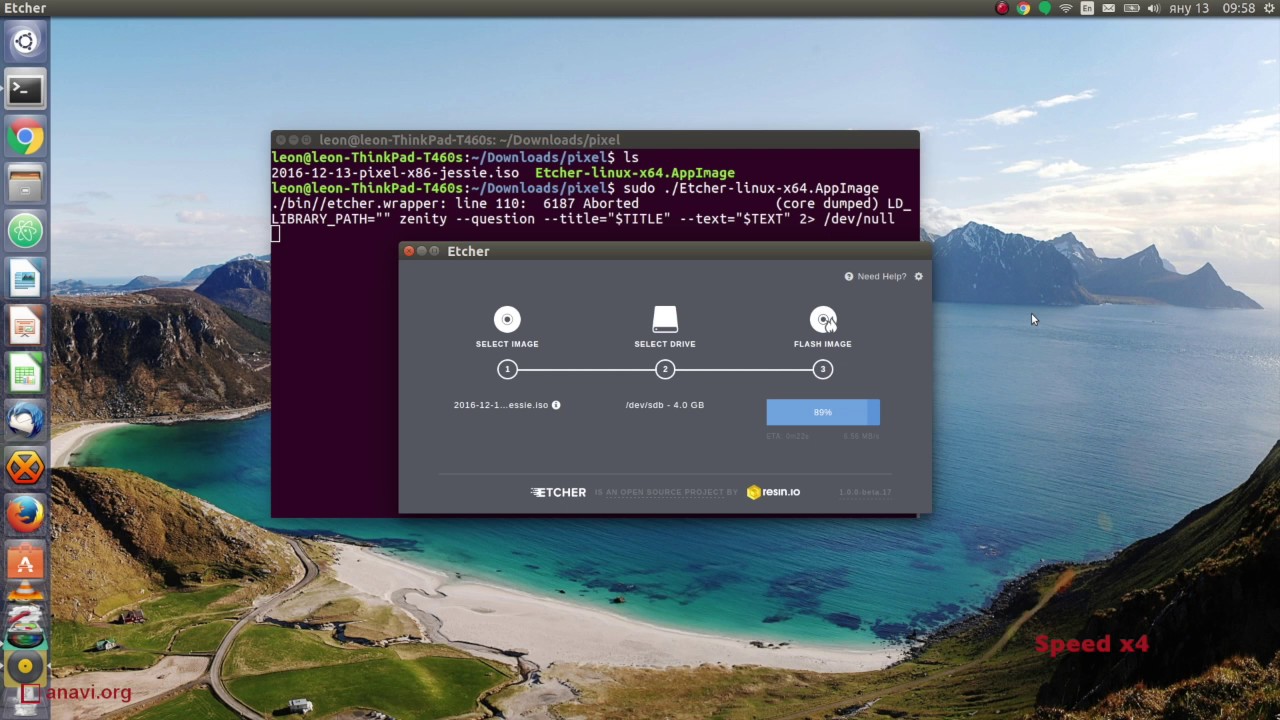Click step 3 circle in Etcher
1280x720 pixels.
(823, 369)
